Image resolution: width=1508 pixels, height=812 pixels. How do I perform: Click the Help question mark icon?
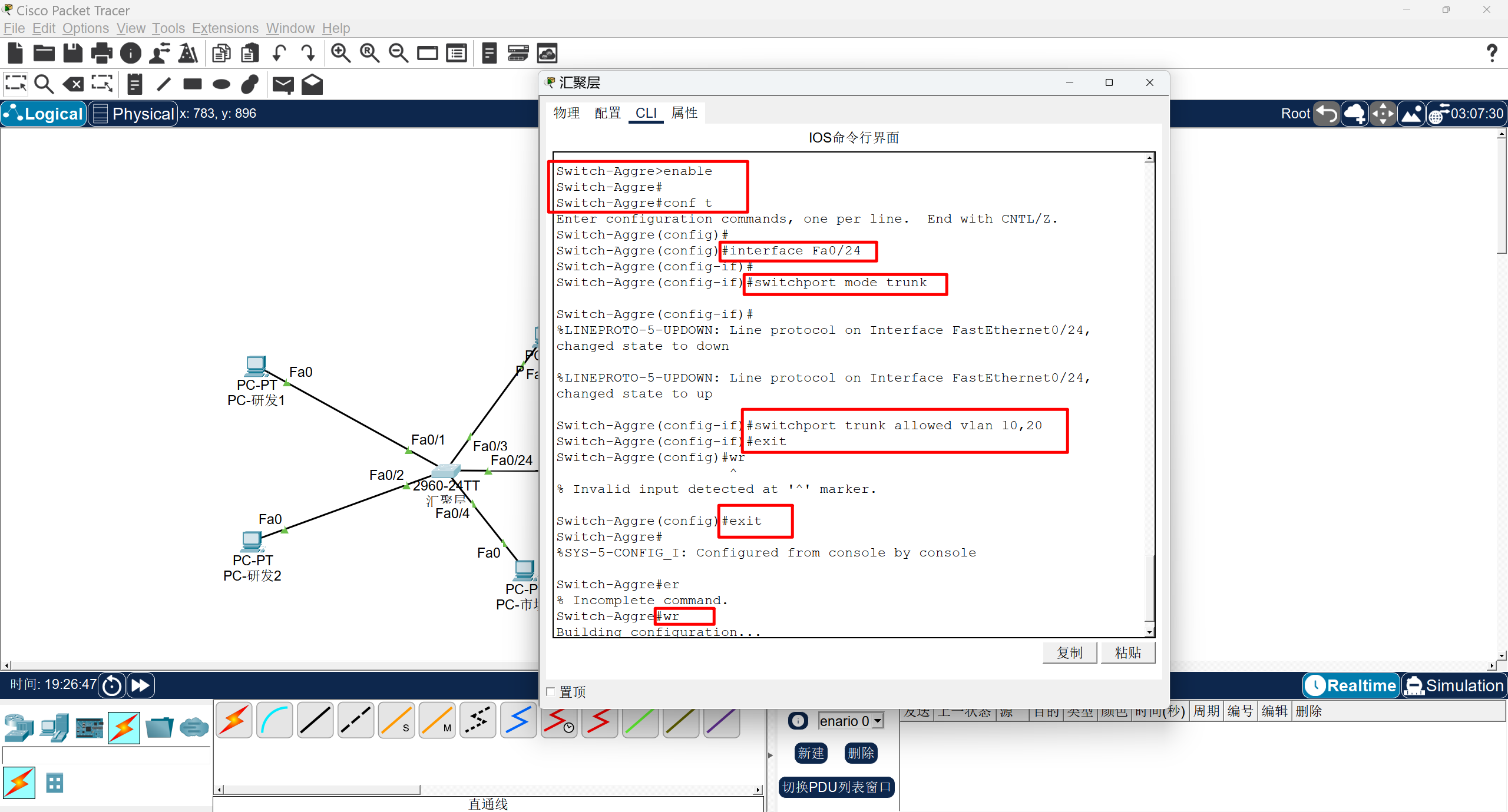point(1492,54)
